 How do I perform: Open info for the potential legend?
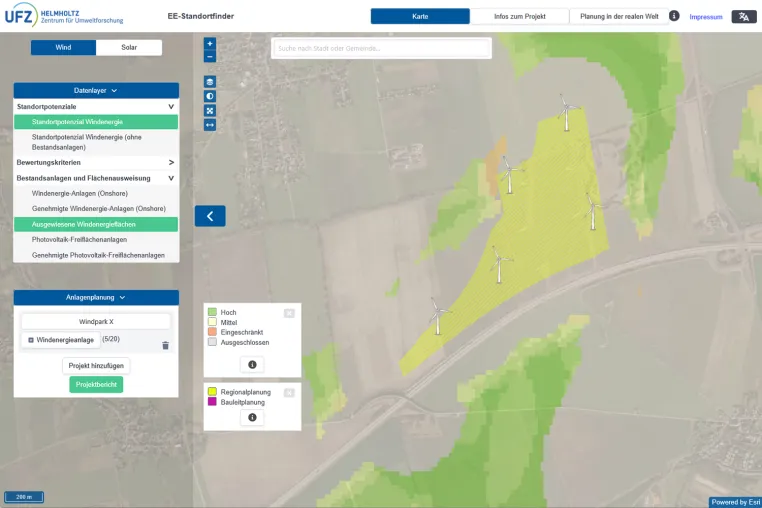252,365
